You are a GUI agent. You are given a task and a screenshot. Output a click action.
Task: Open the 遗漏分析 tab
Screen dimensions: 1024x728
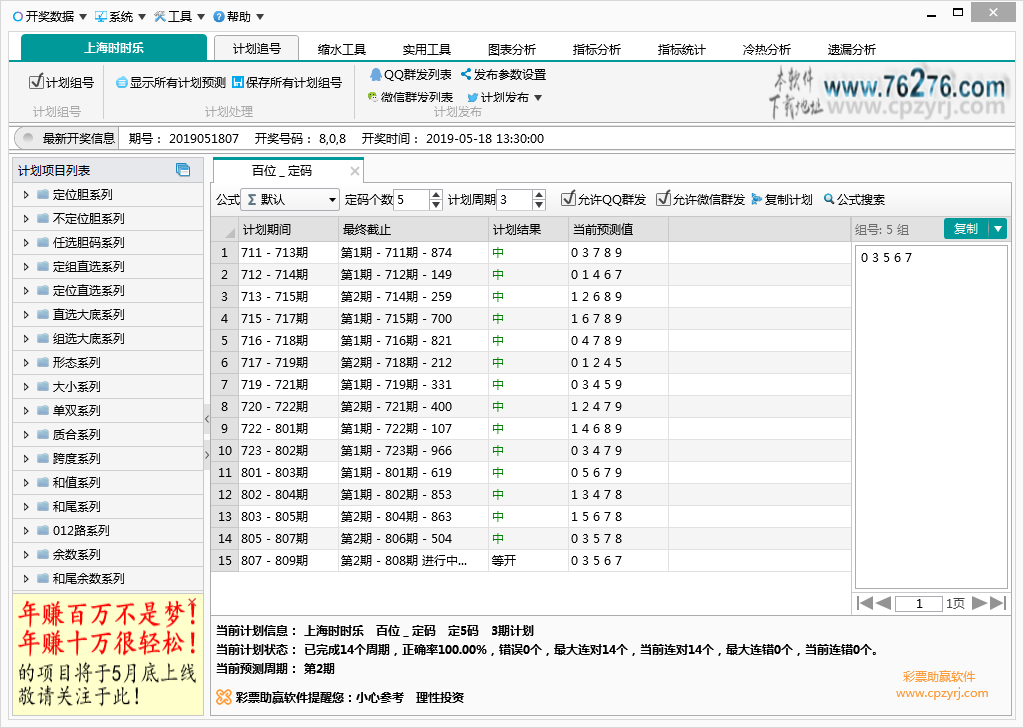(851, 49)
